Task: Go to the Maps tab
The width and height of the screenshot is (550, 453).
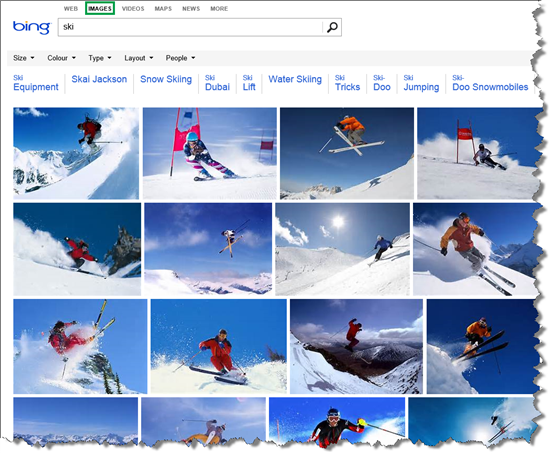Action: coord(163,8)
